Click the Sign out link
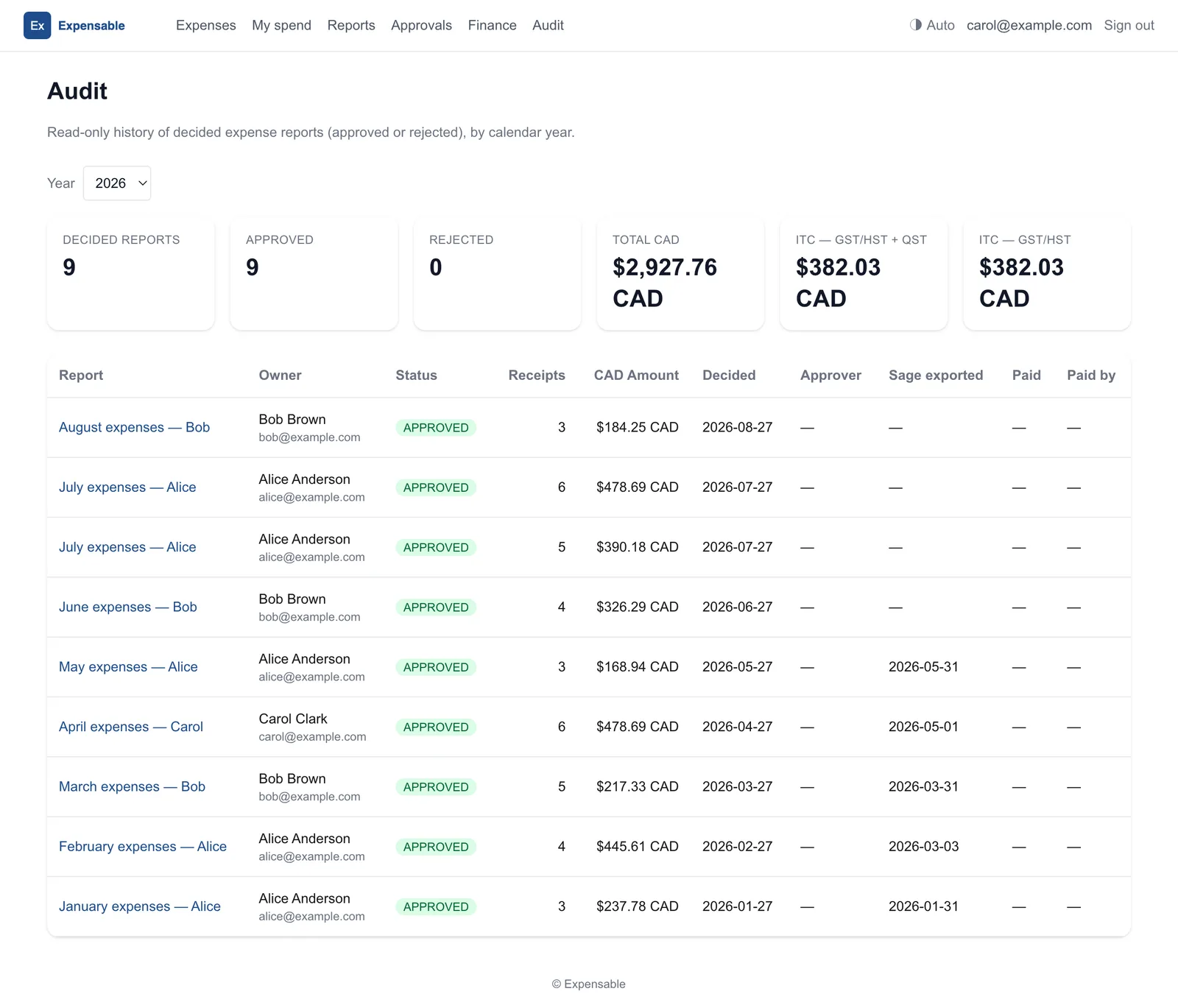Image resolution: width=1178 pixels, height=1008 pixels. (1129, 26)
